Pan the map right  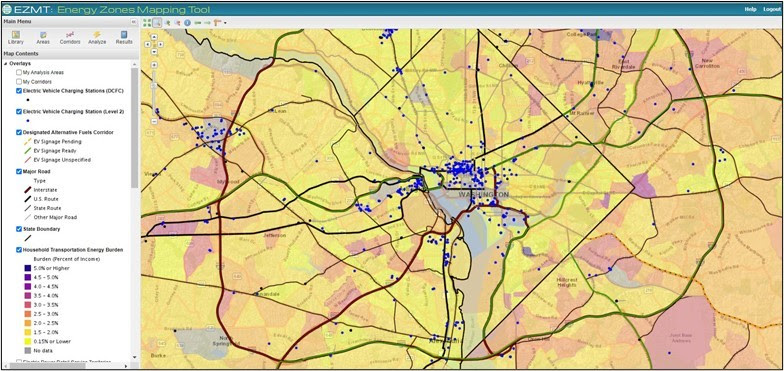160,44
